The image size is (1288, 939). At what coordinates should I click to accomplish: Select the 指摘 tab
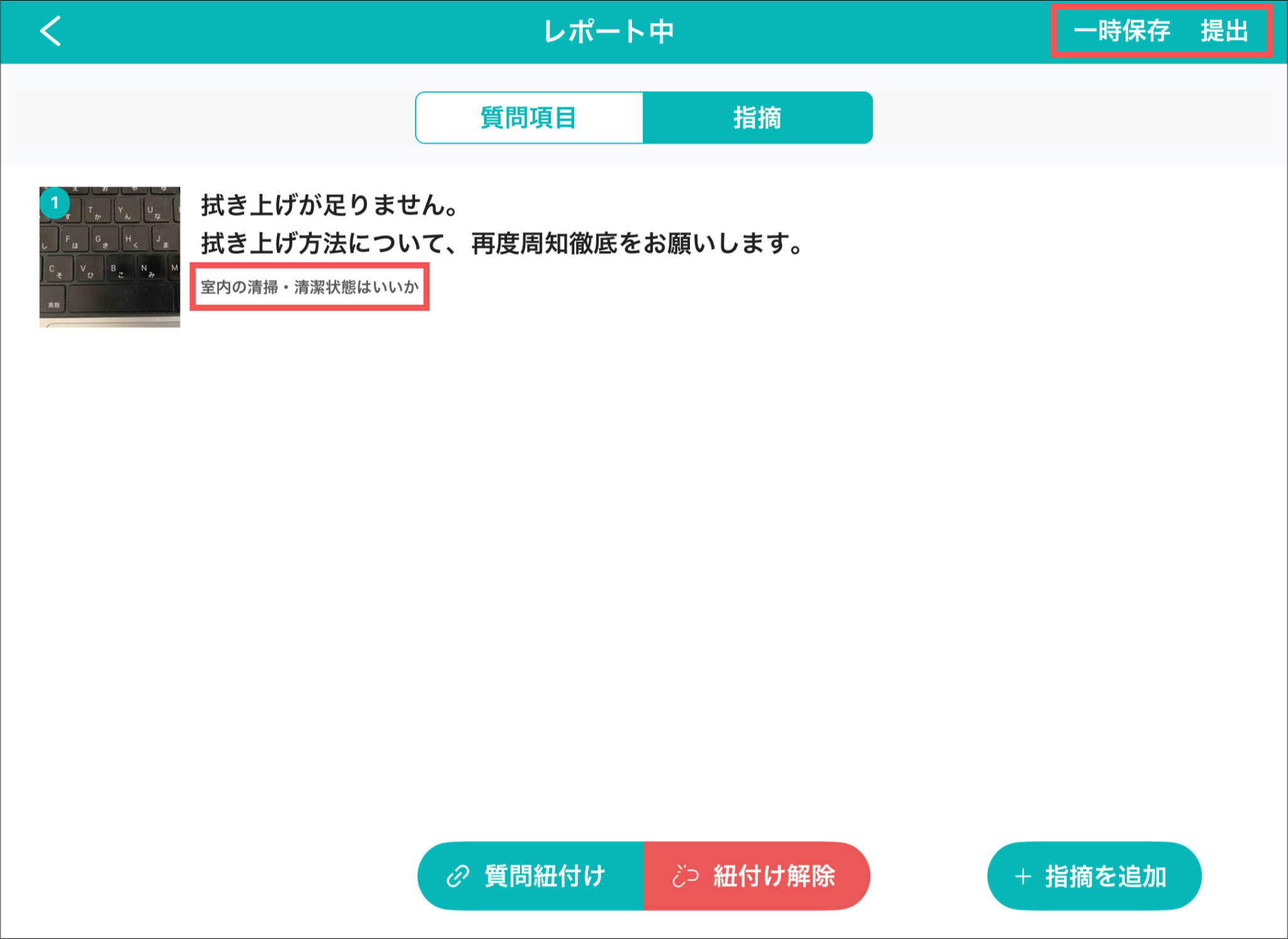pos(757,118)
